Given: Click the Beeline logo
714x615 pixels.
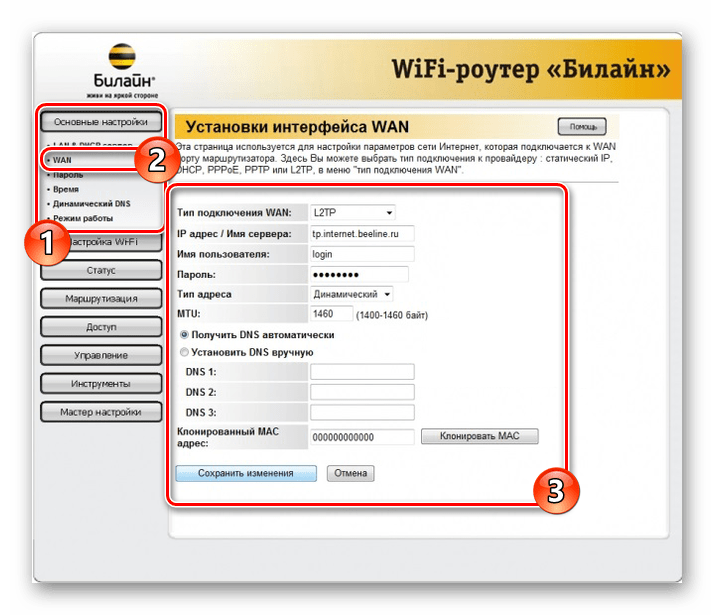Looking at the screenshot, I should pos(122,71).
